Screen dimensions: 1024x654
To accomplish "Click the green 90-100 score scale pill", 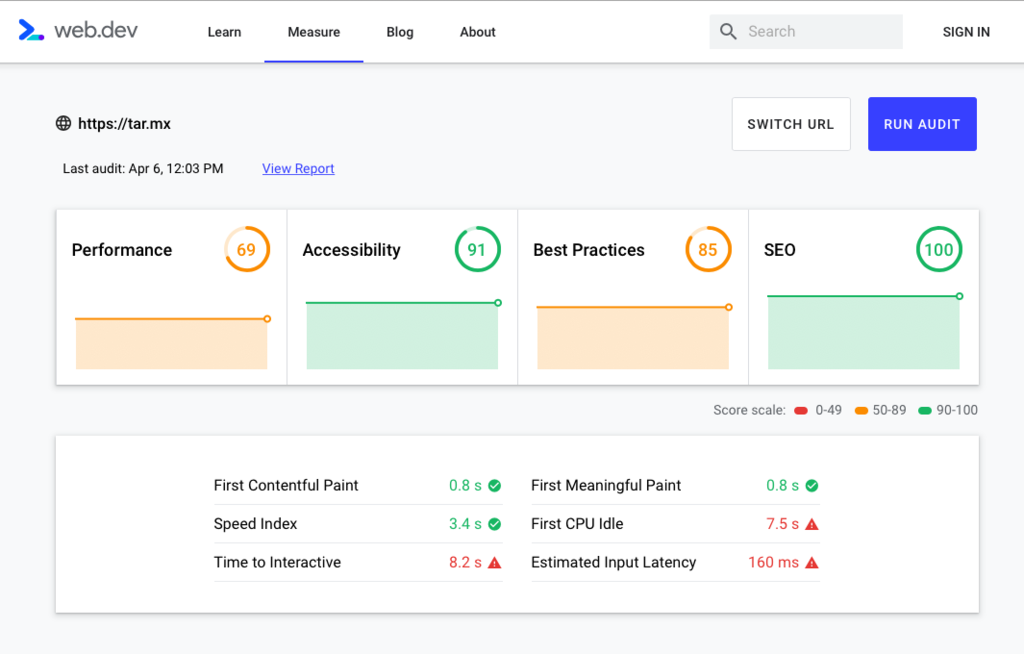I will (925, 410).
